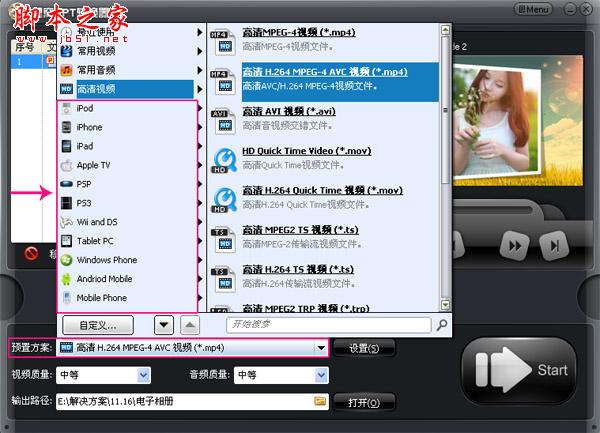Click the up arrow button beside 自定义
The width and height of the screenshot is (600, 433).
tap(190, 325)
